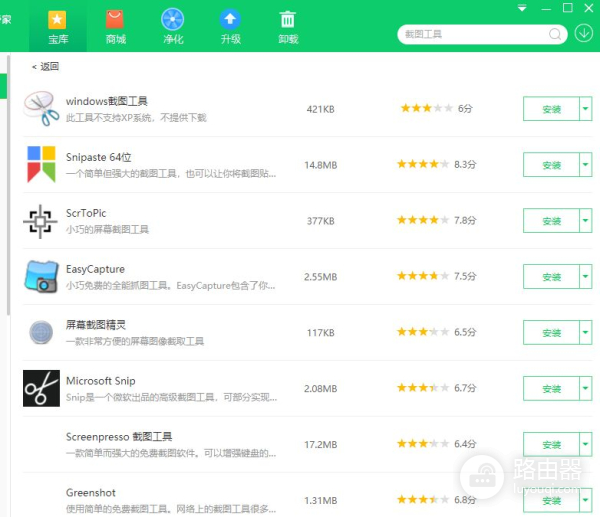This screenshot has width=600, height=517.
Task: Click the left sidebar vertical scrollbar
Action: (8, 185)
